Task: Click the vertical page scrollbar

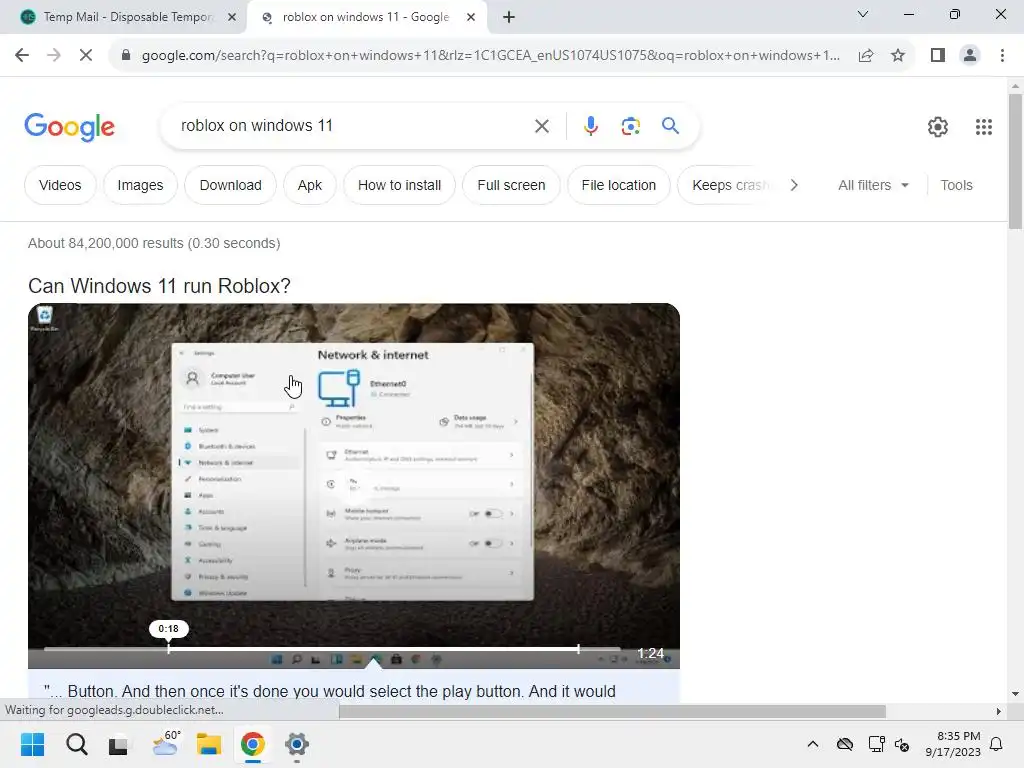Action: pos(1015,161)
